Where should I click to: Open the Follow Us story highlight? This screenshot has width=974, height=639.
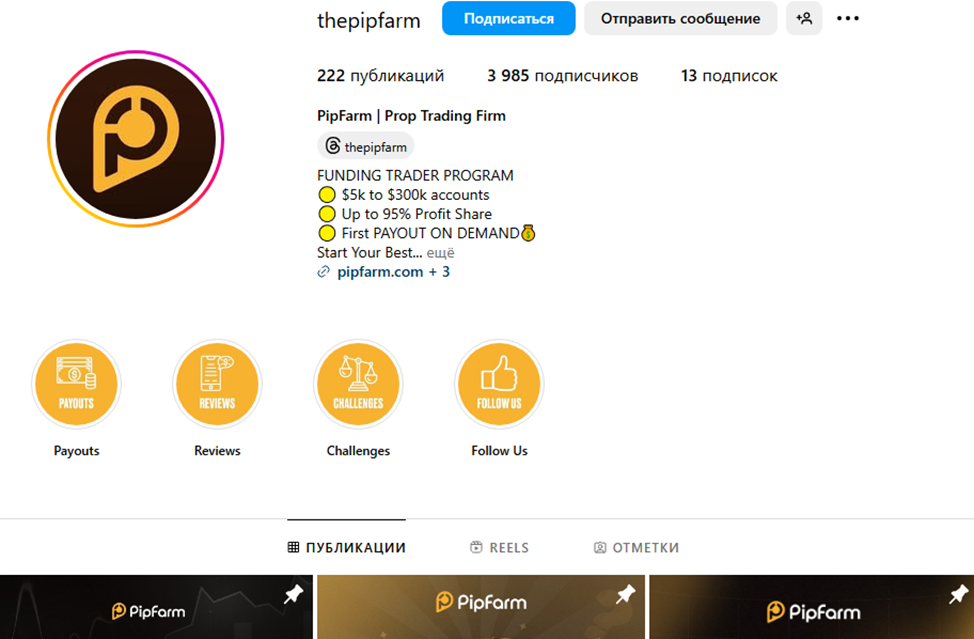pos(499,384)
